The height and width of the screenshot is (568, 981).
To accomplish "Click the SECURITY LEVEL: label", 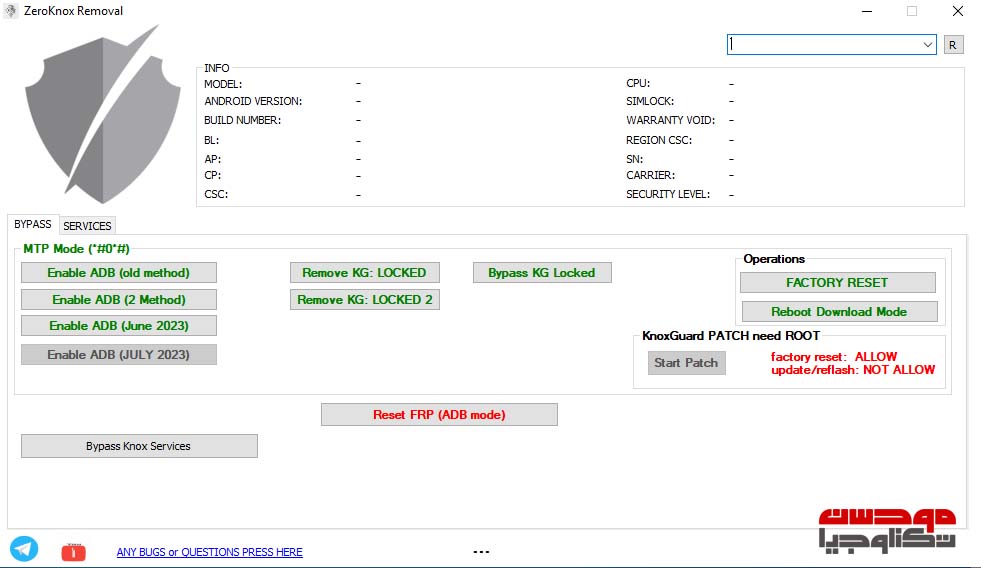I will coord(668,195).
